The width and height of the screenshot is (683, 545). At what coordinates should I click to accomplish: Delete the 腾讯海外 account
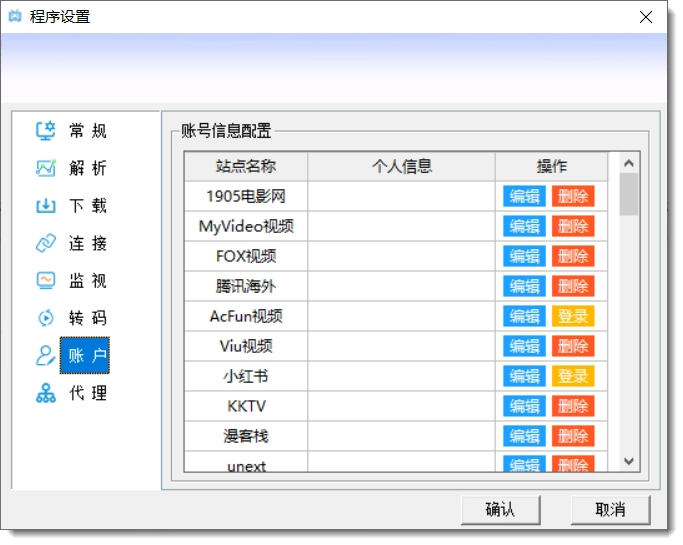[x=573, y=286]
